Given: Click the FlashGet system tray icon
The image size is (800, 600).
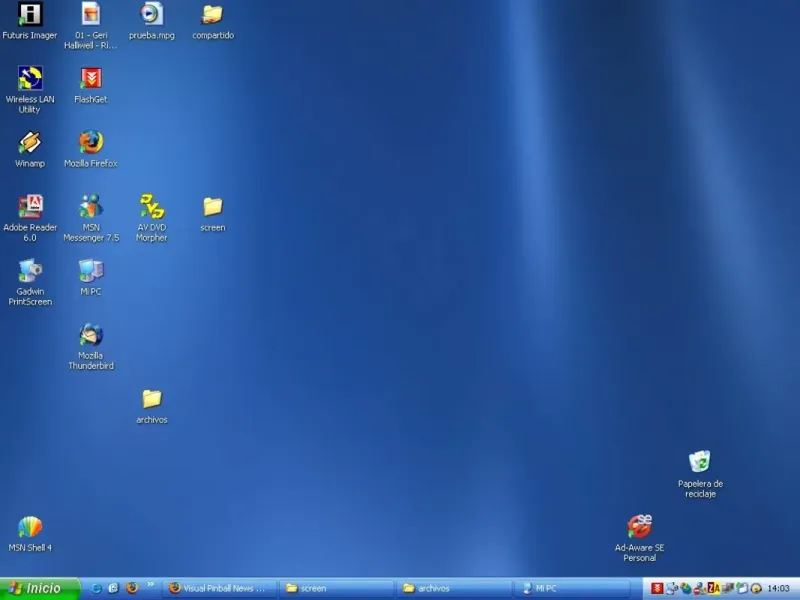Looking at the screenshot, I should (x=657, y=589).
